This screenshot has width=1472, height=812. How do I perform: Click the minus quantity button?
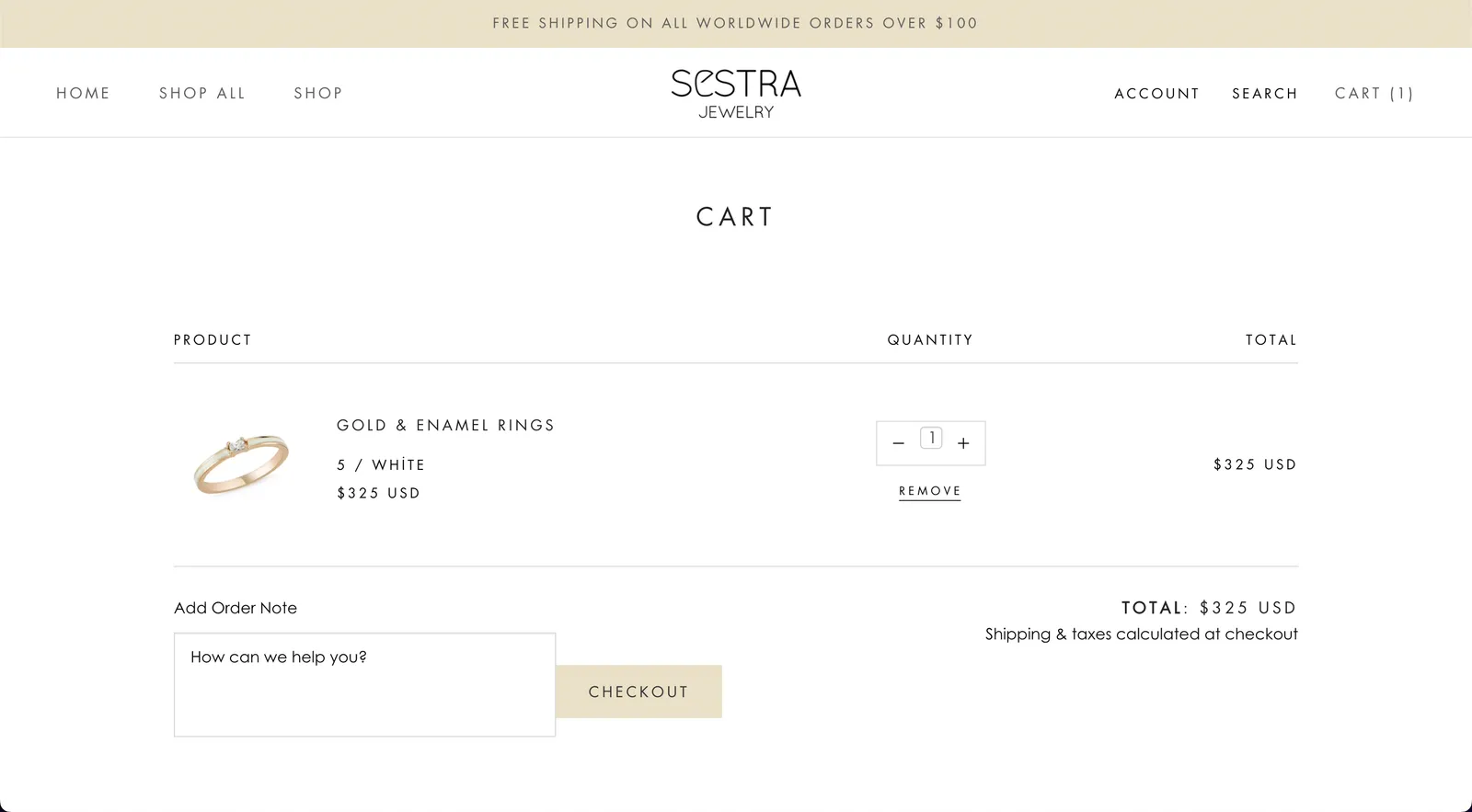click(899, 443)
